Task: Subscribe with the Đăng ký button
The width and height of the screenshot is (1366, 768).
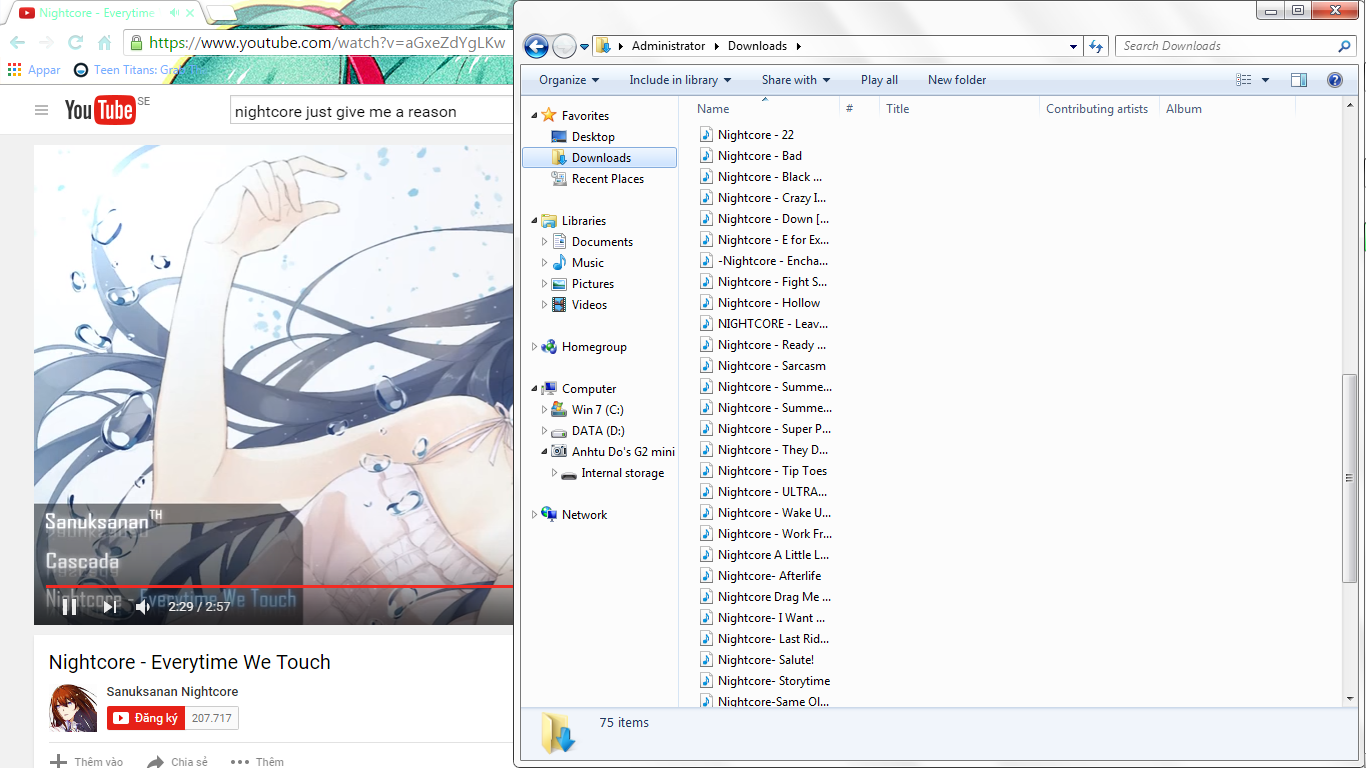Action: click(146, 718)
